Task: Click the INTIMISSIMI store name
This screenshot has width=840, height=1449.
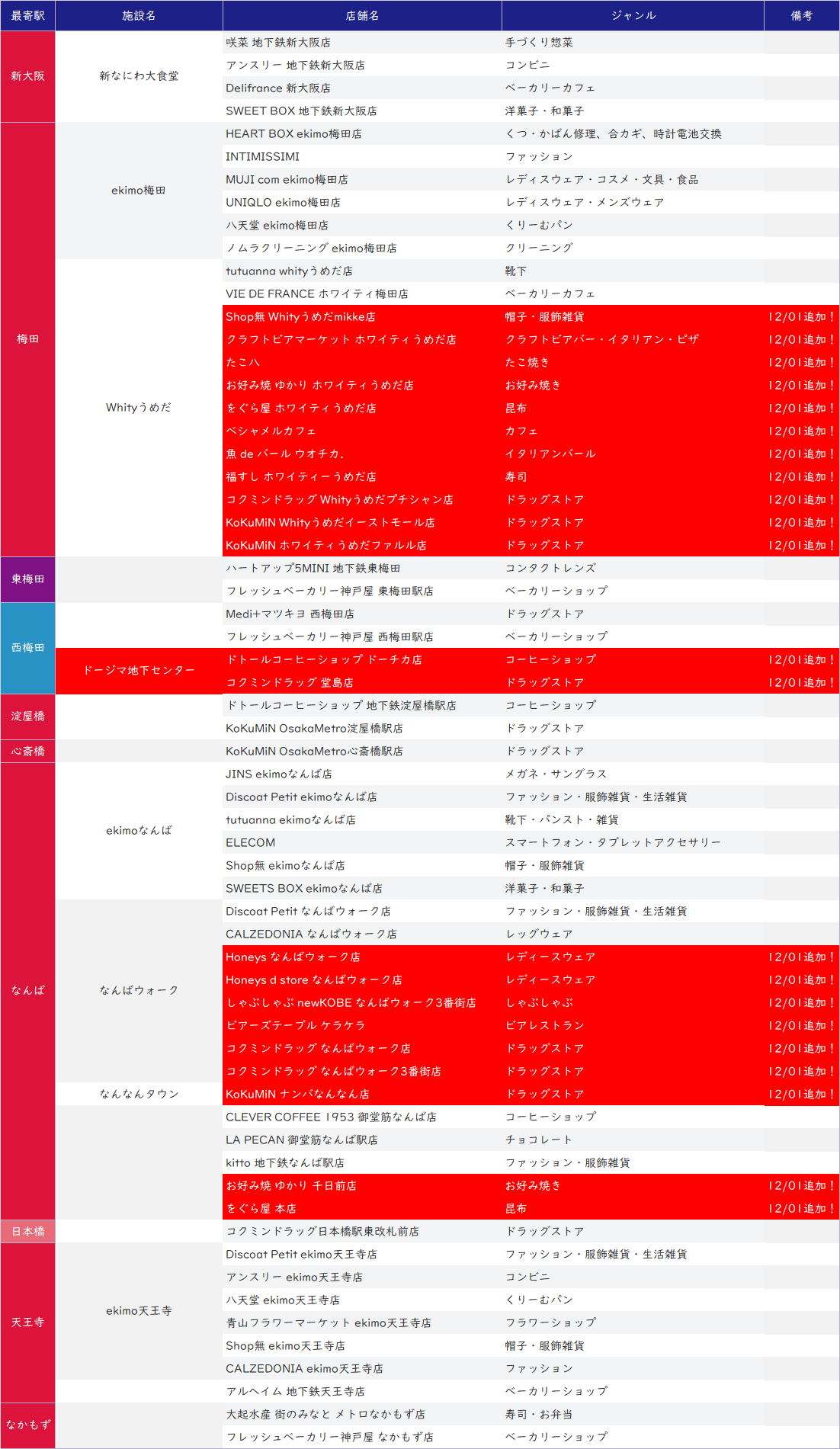Action: click(262, 156)
